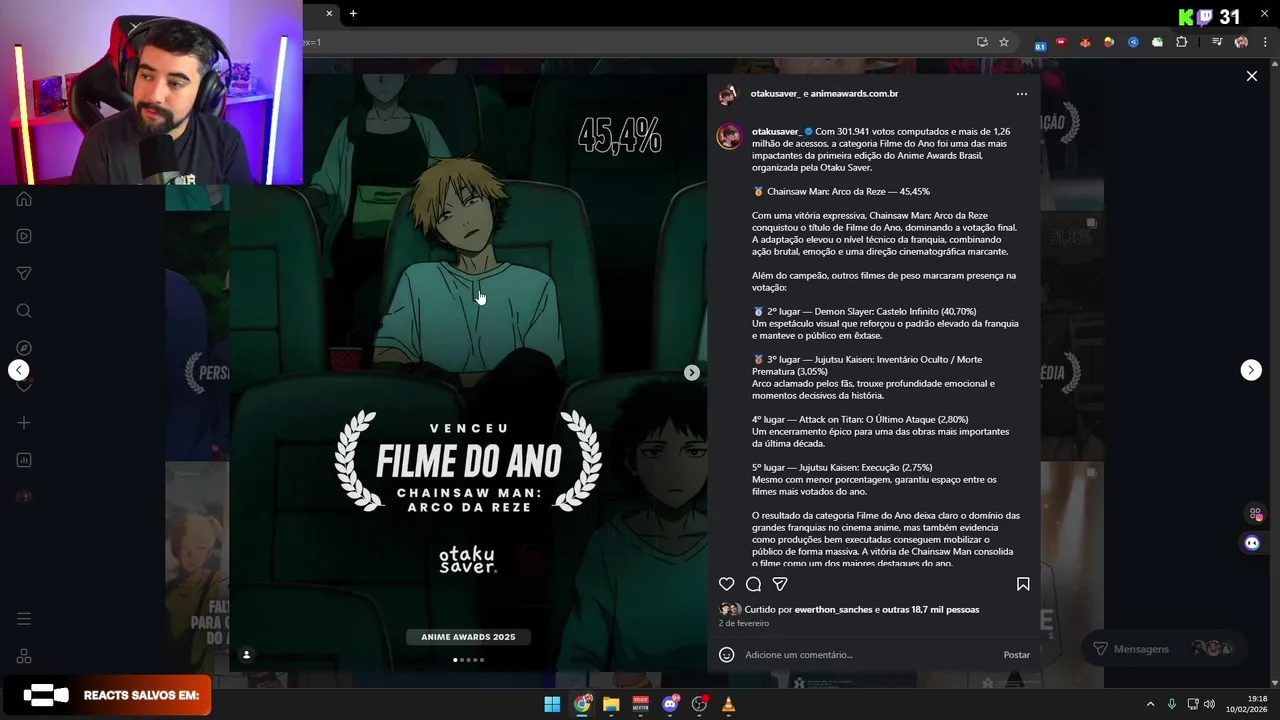This screenshot has width=1280, height=720.
Task: Open the Windows Start menu
Action: pyautogui.click(x=552, y=704)
